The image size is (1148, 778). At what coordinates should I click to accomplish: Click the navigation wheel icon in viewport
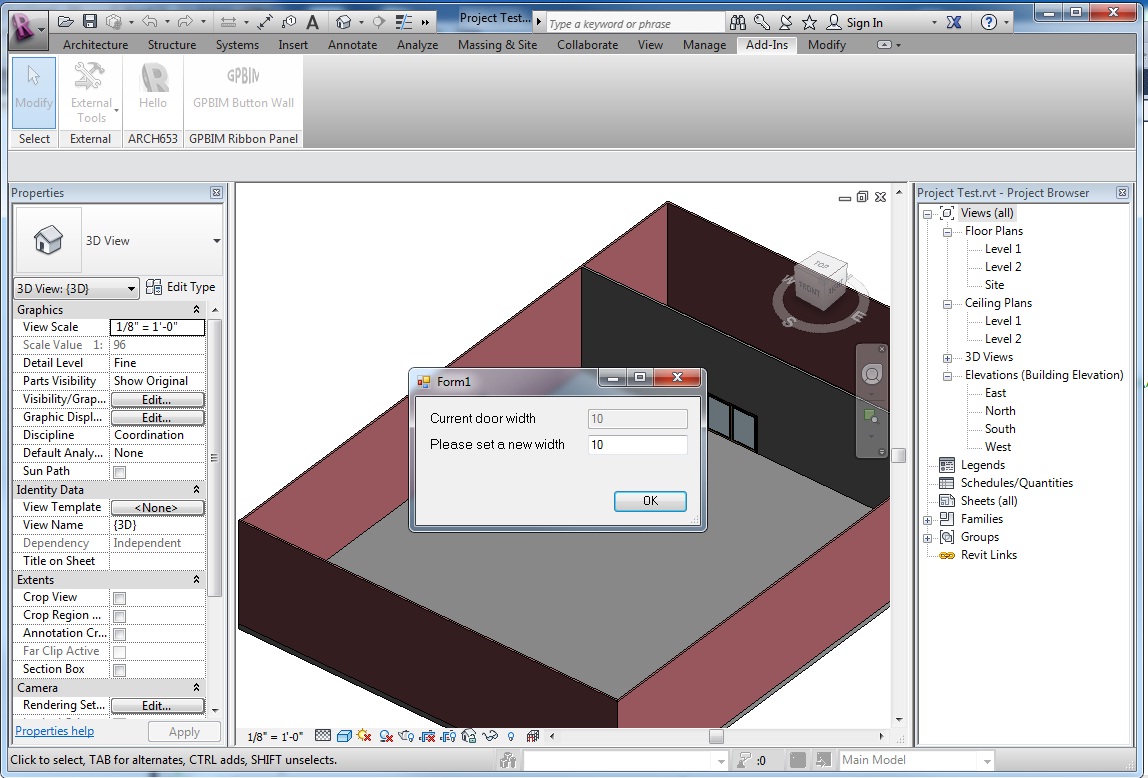[x=871, y=375]
